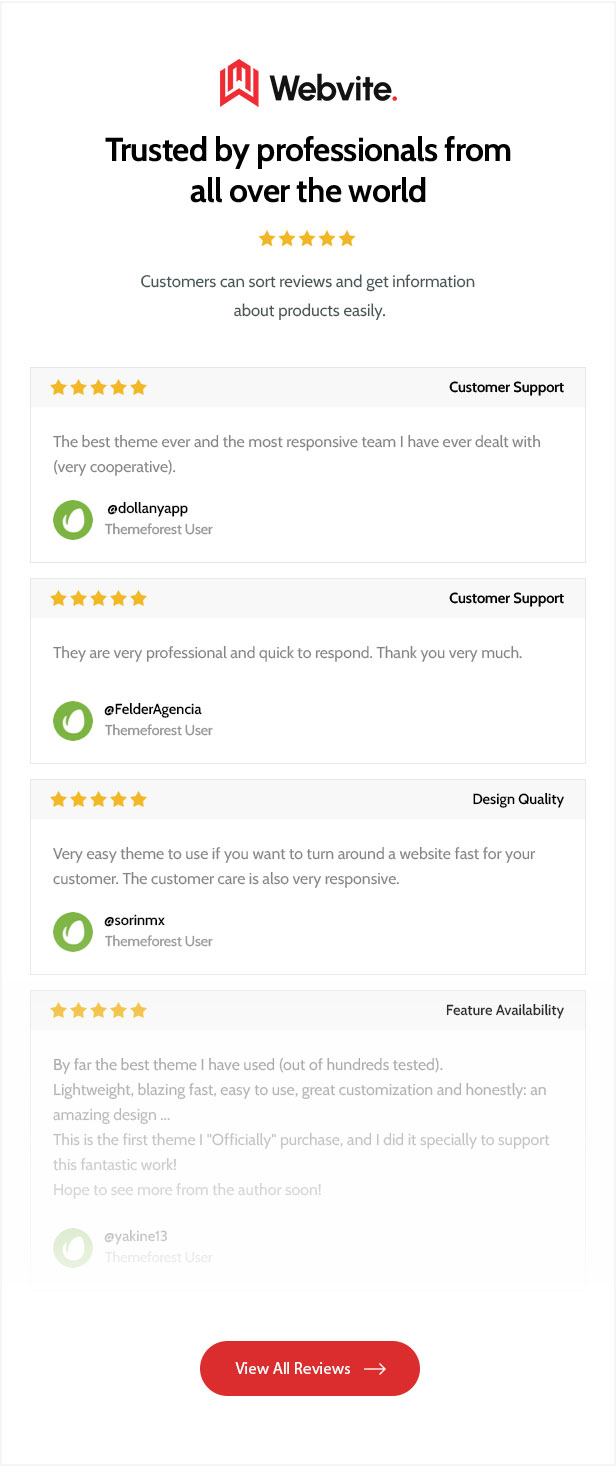Click the review text starting "They are very professional"
Image resolution: width=616 pixels, height=1467 pixels.
click(x=287, y=653)
